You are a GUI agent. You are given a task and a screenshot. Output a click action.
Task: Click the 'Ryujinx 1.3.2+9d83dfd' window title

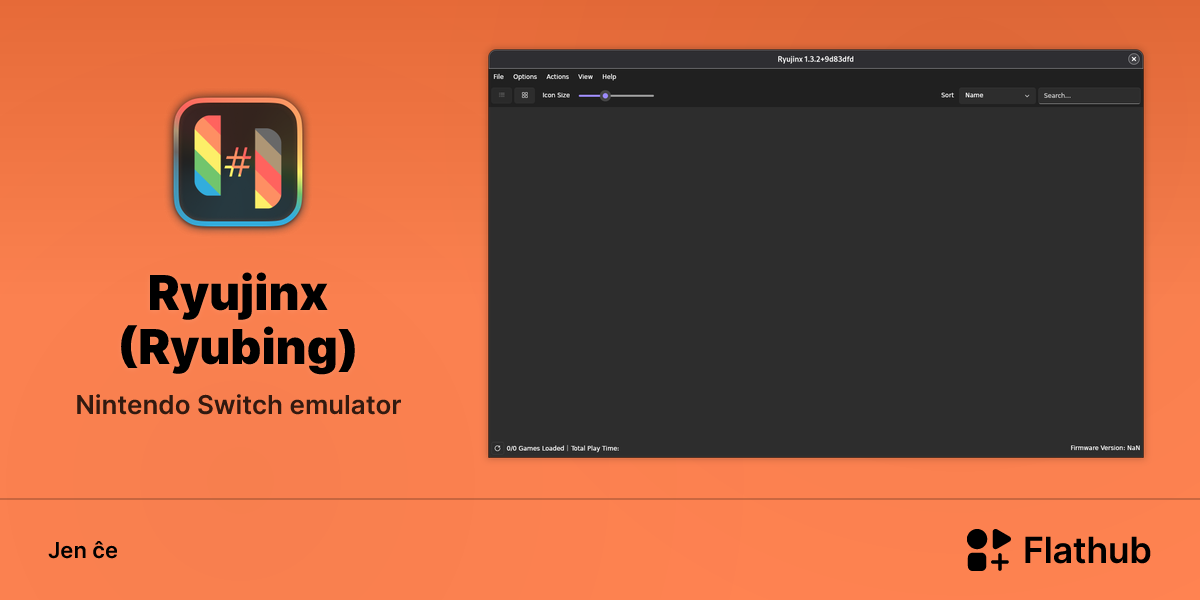coord(815,59)
